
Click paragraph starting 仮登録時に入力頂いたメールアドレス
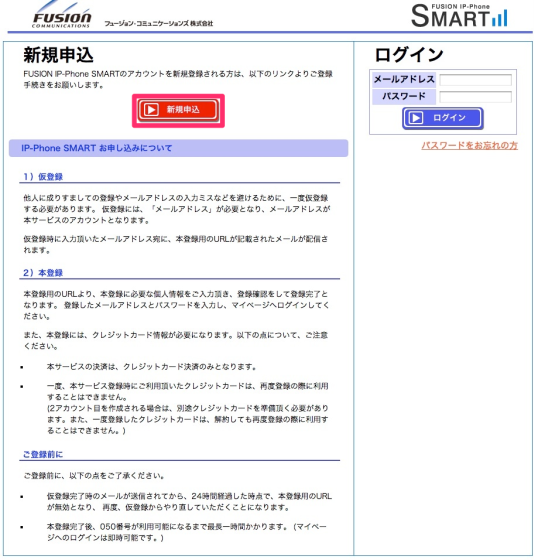(x=176, y=245)
